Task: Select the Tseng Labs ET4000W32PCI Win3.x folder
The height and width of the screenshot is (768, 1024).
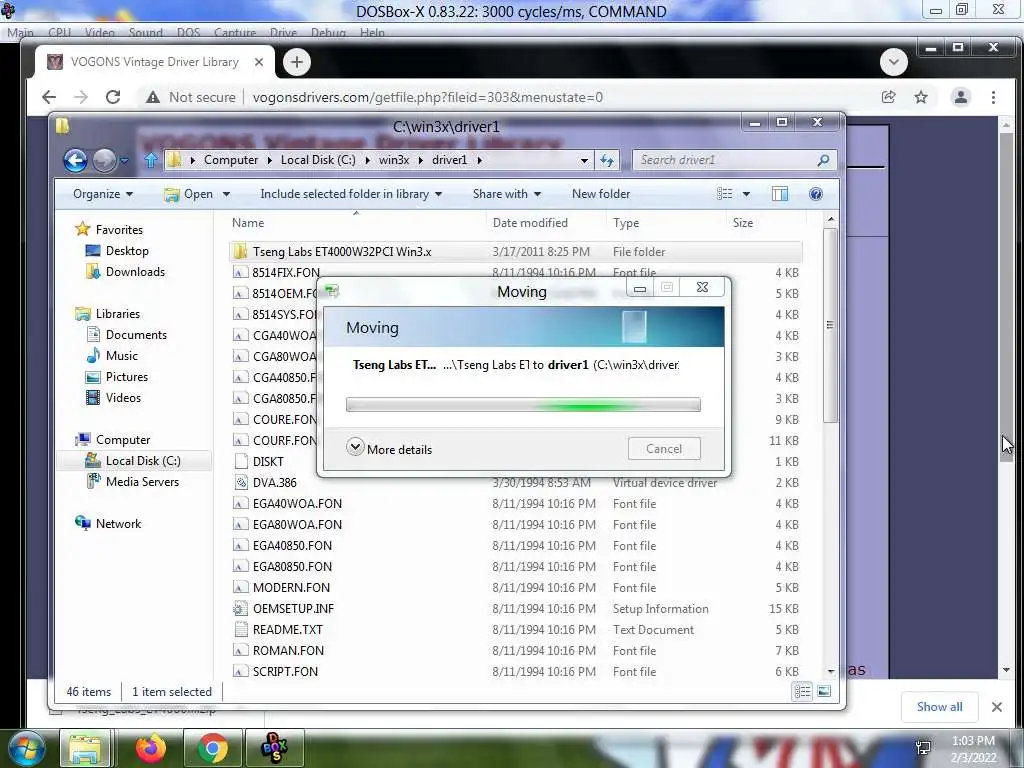Action: tap(515, 251)
